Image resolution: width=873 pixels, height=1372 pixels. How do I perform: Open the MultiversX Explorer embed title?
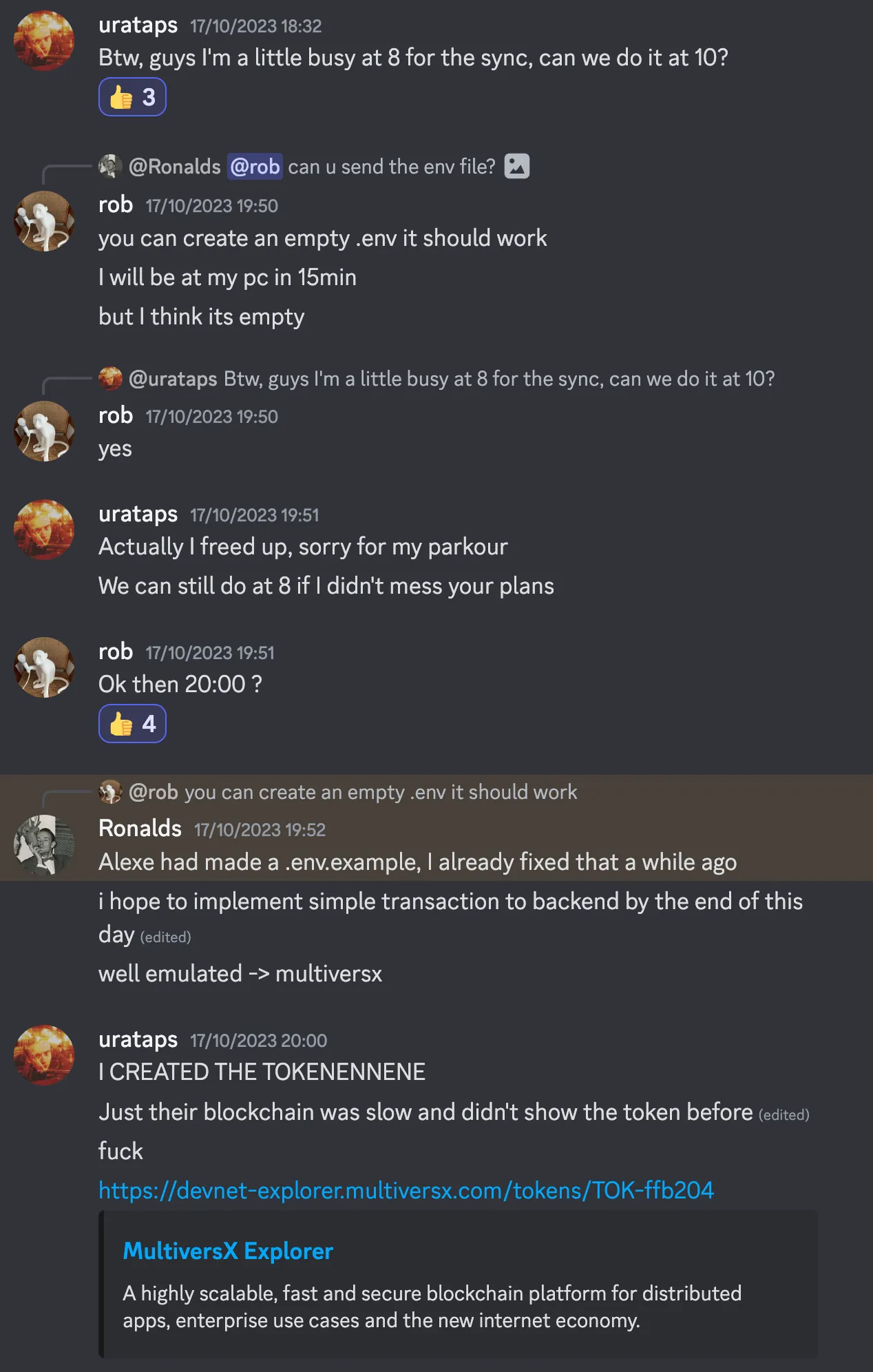tap(228, 1251)
